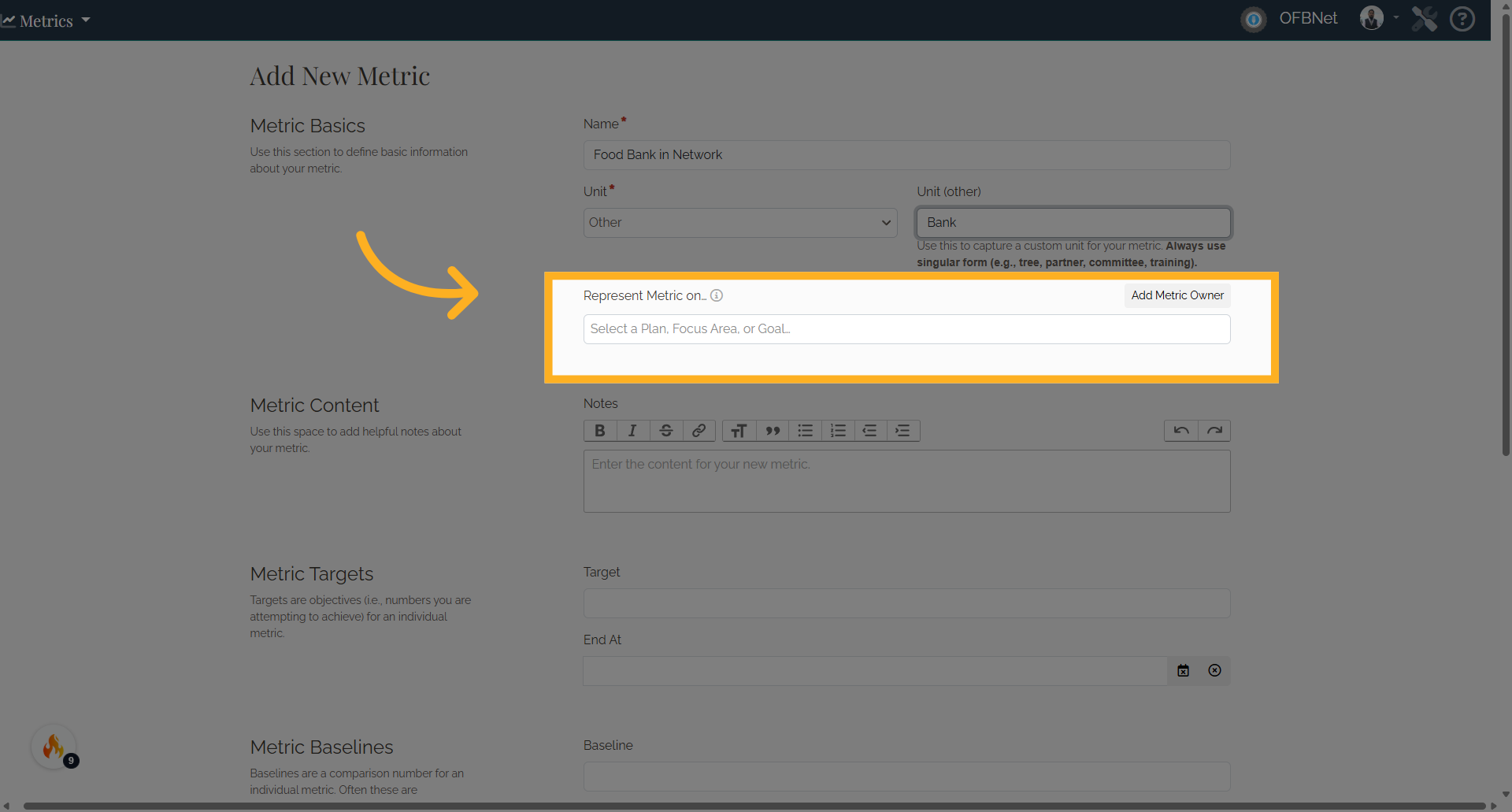Click the Name field with Food Bank in Network
This screenshot has width=1512, height=812.
point(906,155)
